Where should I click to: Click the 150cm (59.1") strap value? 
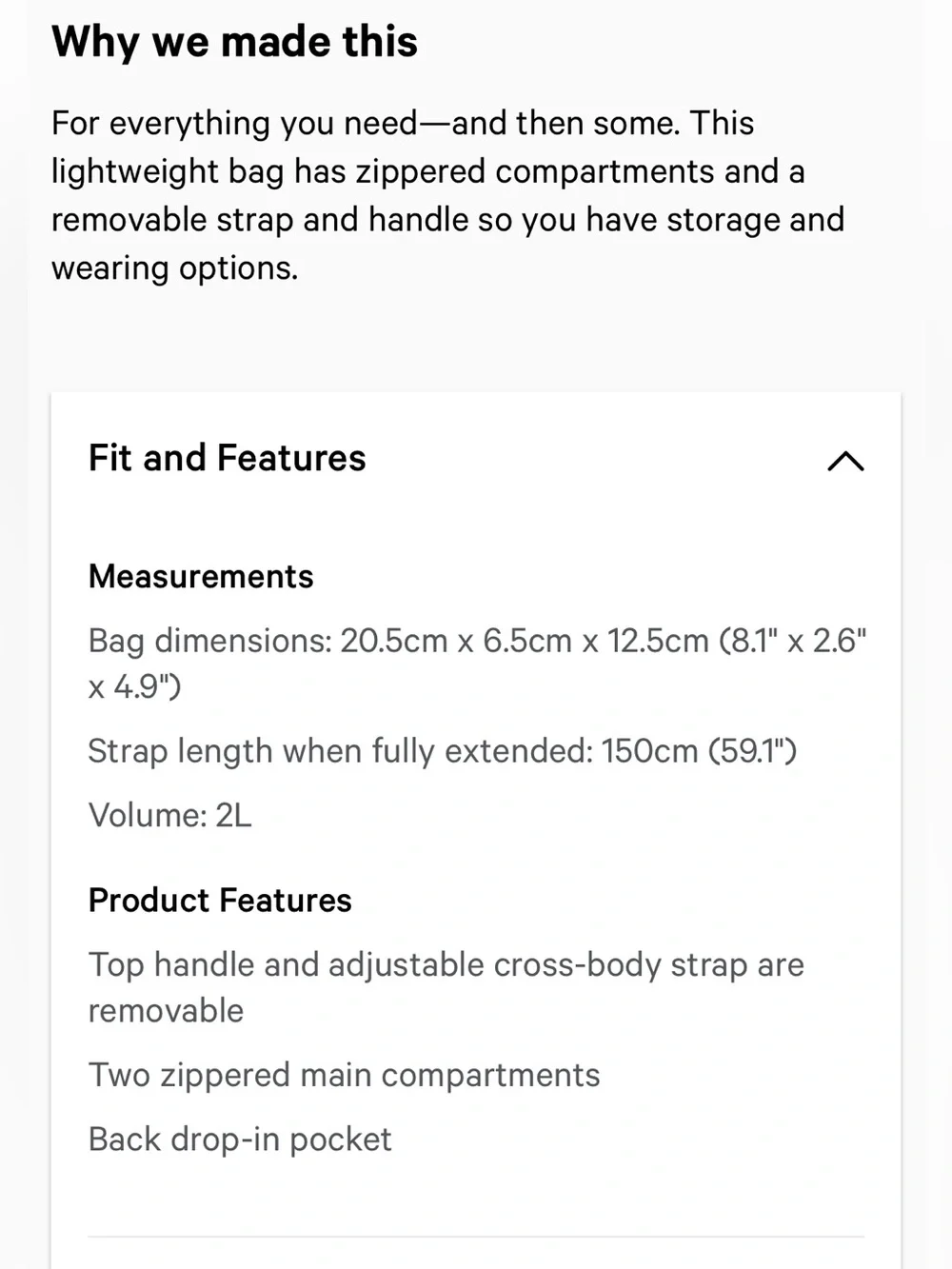pyautogui.click(x=700, y=751)
